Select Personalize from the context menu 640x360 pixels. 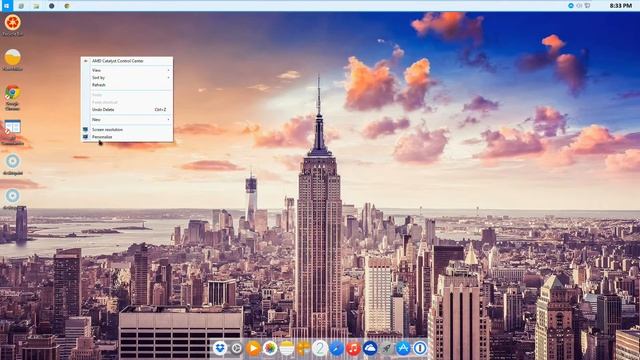pyautogui.click(x=127, y=137)
